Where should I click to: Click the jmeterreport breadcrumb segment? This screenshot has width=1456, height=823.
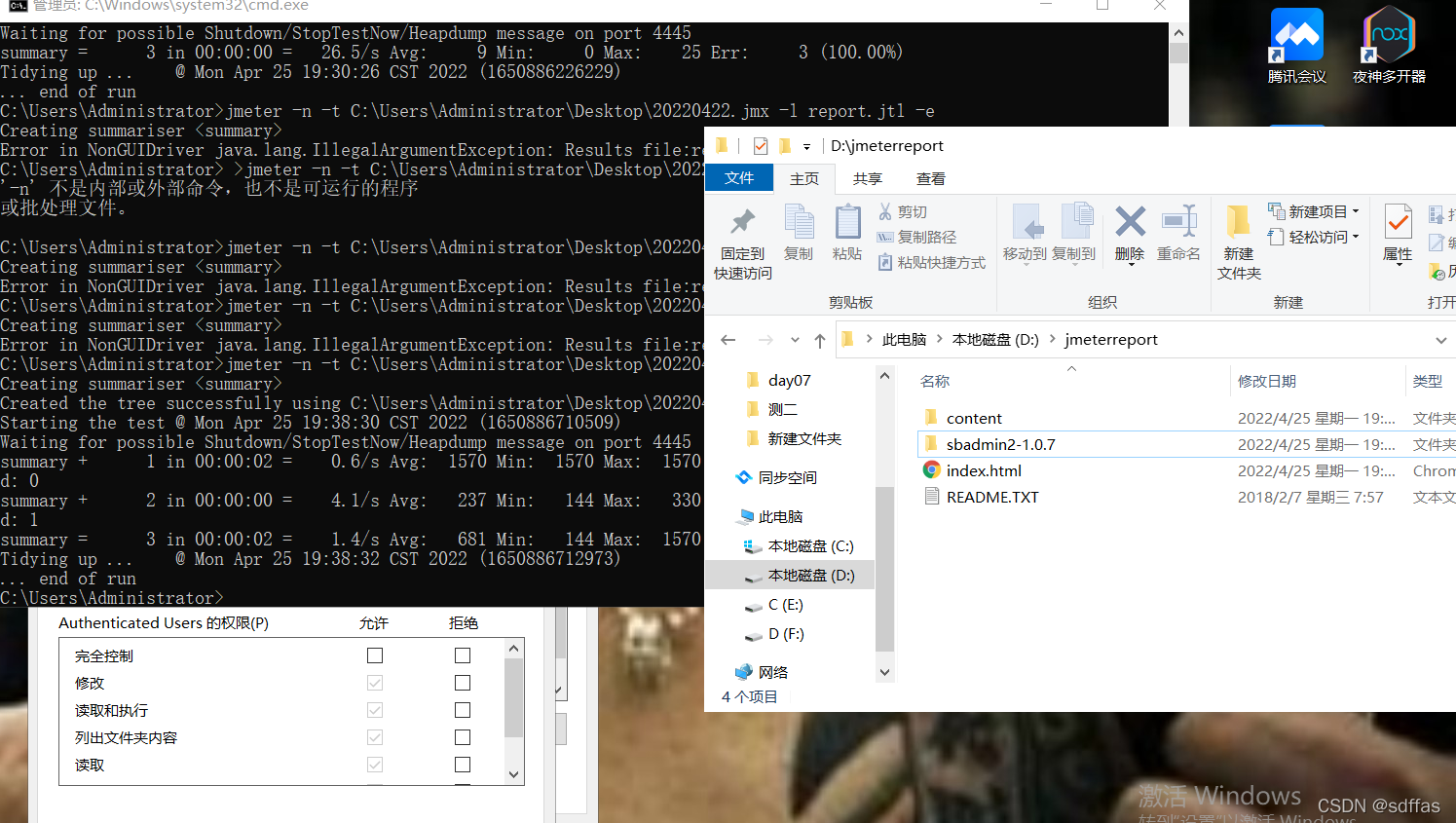[1111, 339]
